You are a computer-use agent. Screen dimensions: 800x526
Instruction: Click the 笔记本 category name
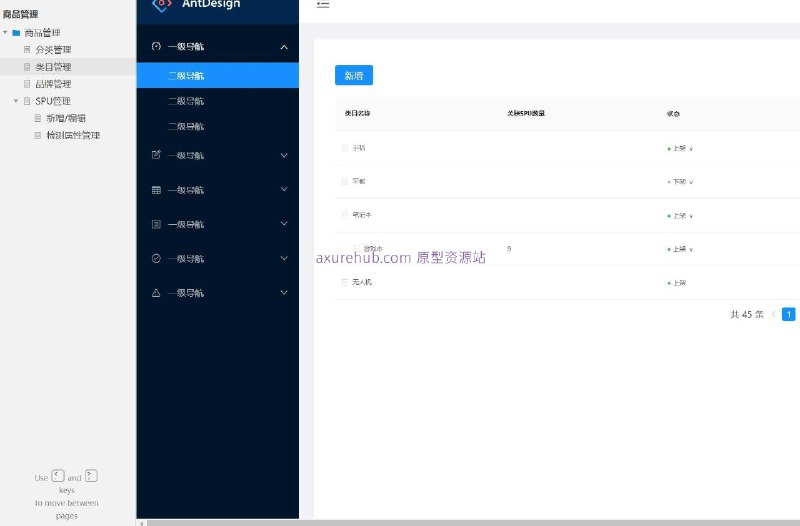click(362, 215)
